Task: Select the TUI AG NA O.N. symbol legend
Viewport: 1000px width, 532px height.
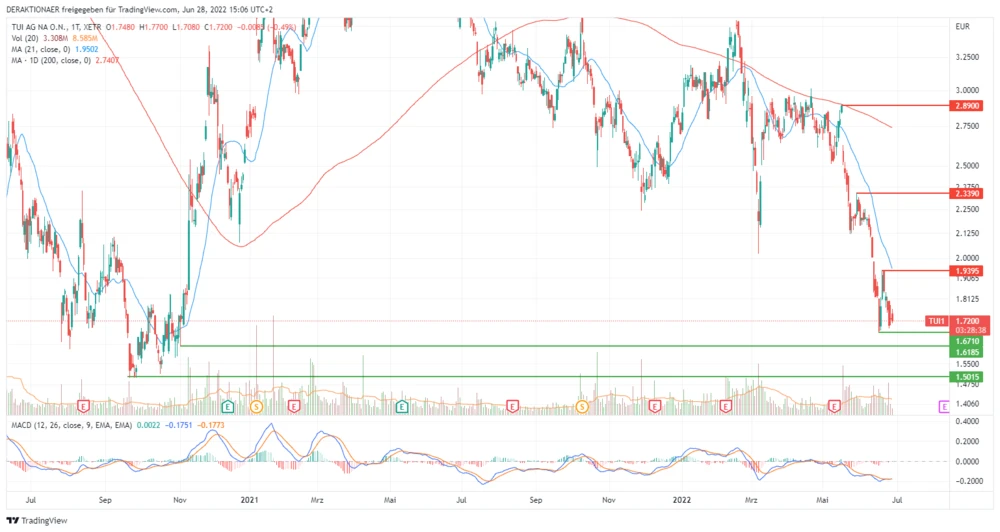Action: [57, 27]
